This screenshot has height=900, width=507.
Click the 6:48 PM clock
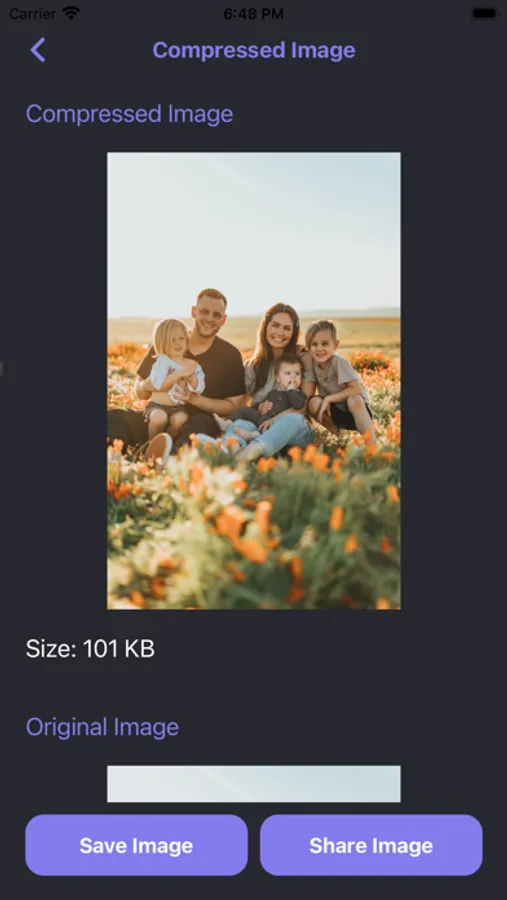253,14
